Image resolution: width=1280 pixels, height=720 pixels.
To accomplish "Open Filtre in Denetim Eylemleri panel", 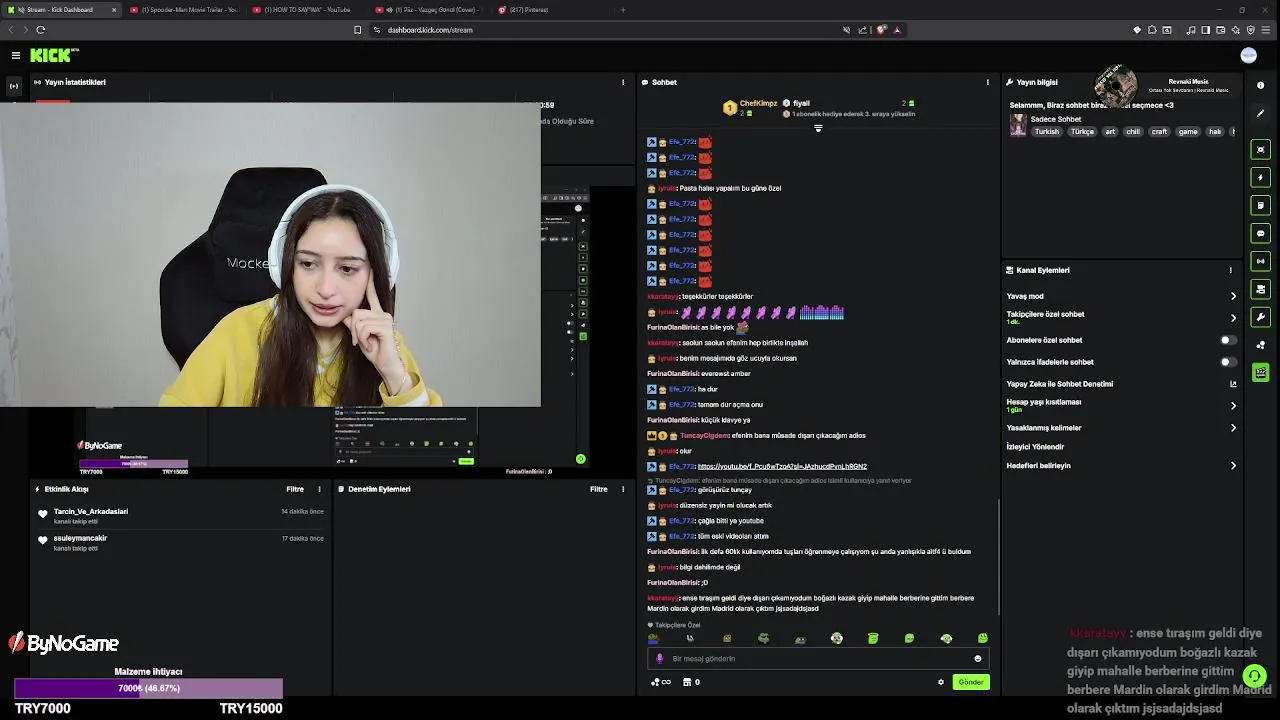I will 598,489.
